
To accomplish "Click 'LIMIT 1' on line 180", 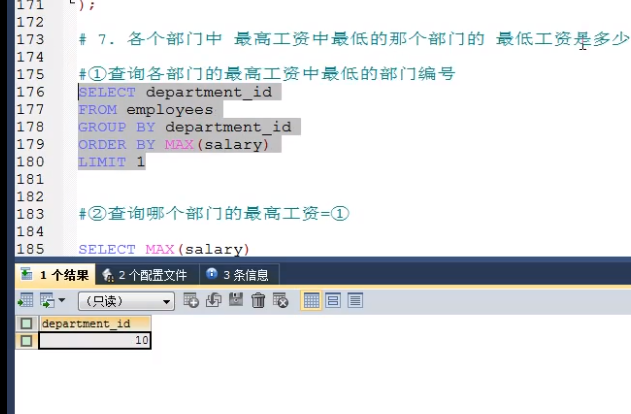I will [x=111, y=162].
